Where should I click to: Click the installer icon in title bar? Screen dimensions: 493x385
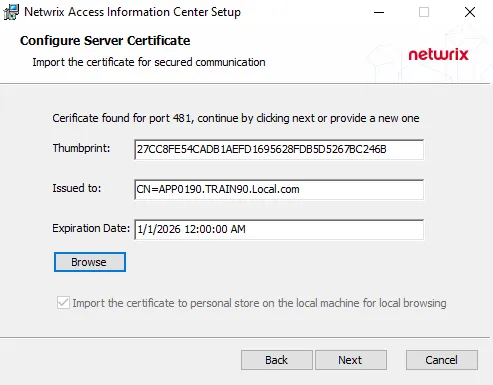point(11,12)
